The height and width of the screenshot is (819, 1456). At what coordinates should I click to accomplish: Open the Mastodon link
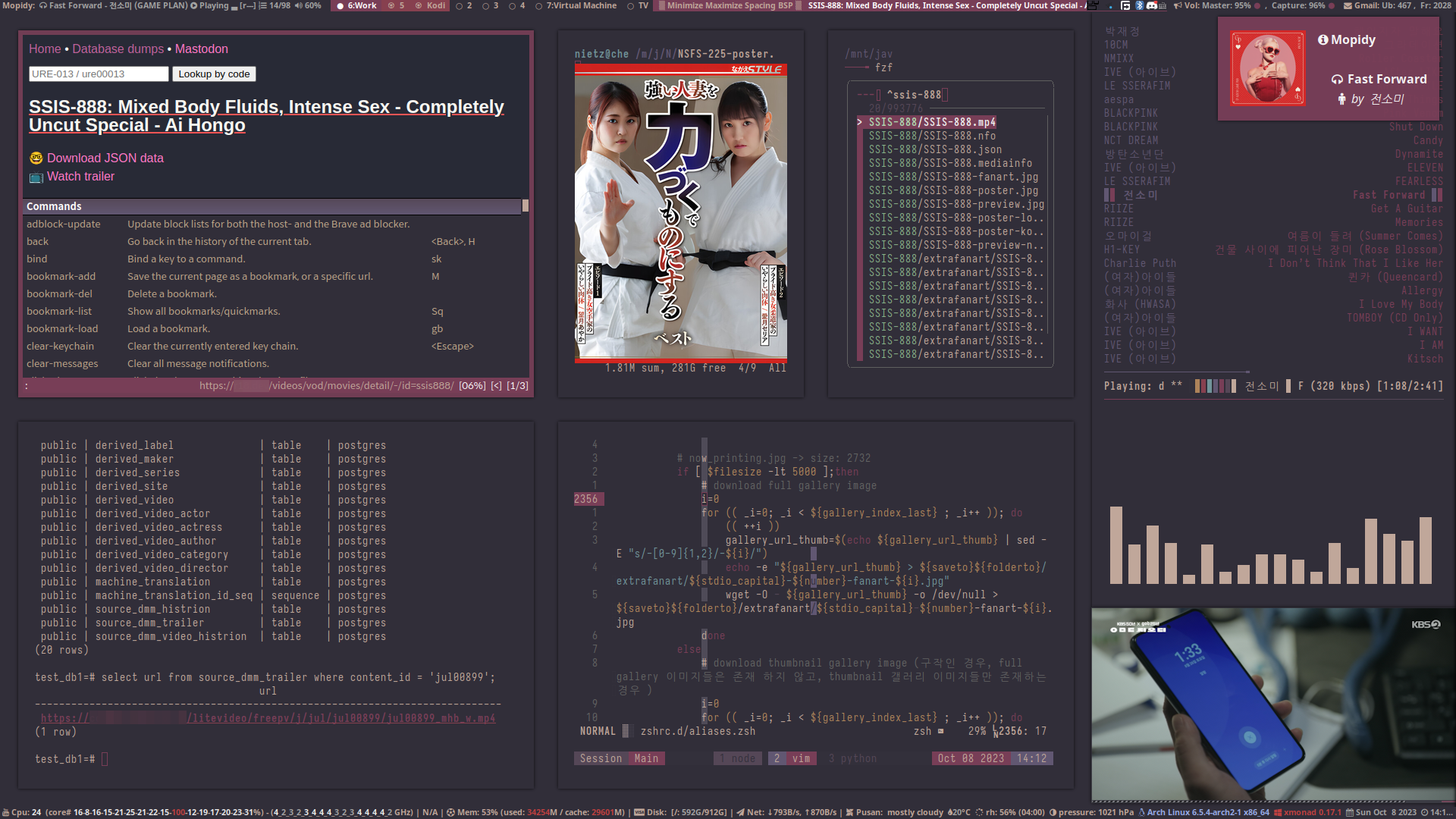(201, 49)
